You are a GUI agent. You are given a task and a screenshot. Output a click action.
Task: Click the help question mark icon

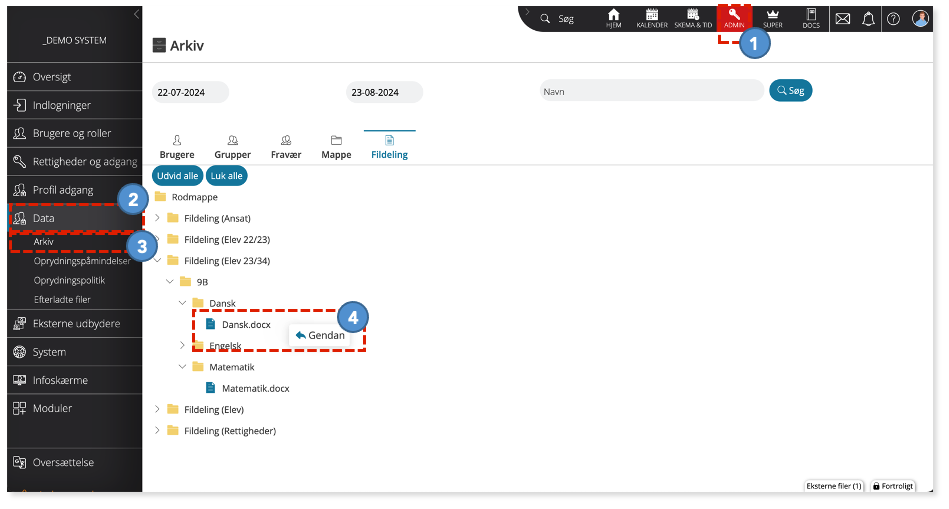tap(893, 19)
